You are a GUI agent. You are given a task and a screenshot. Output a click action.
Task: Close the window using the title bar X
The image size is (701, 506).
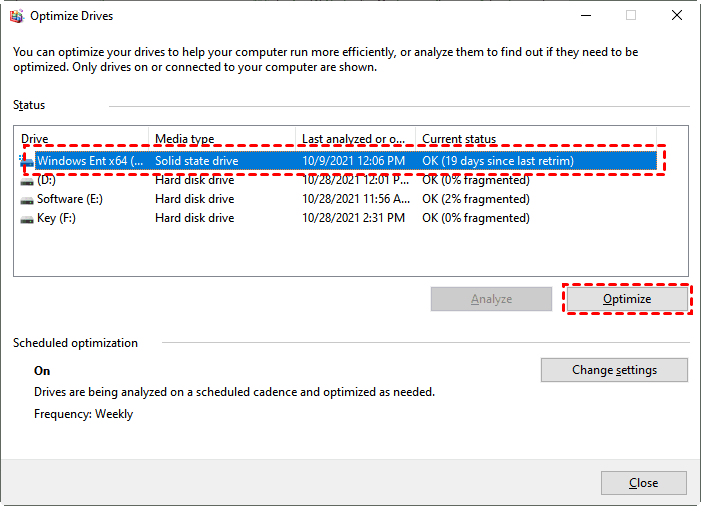click(677, 16)
